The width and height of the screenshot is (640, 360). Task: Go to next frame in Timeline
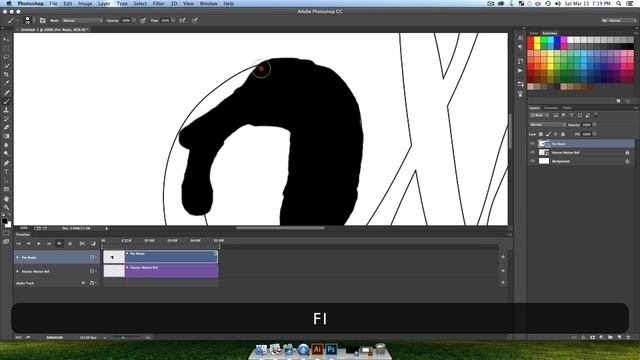click(49, 243)
